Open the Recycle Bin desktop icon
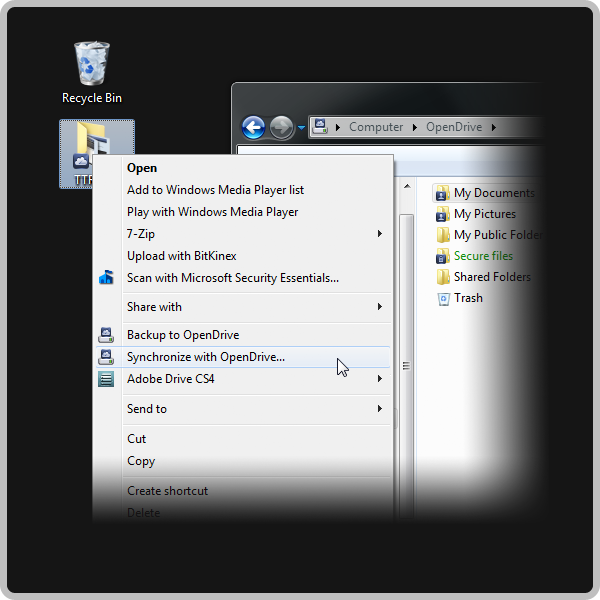600x600 pixels. pyautogui.click(x=92, y=73)
